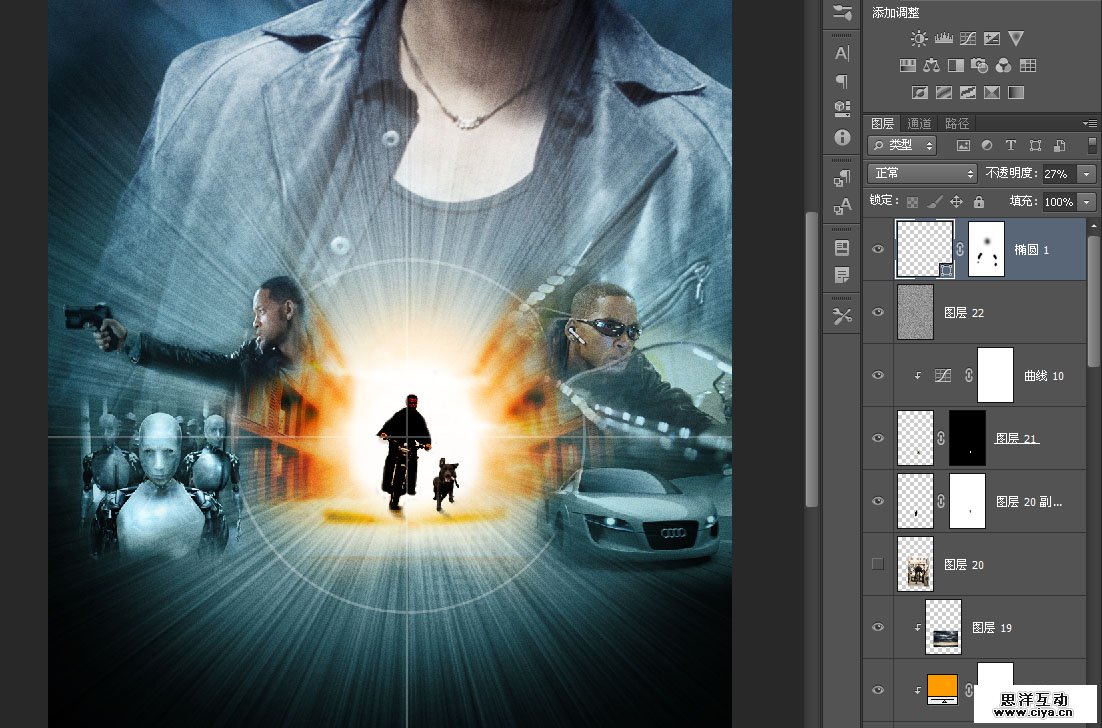Image resolution: width=1102 pixels, height=728 pixels.
Task: Open the Info panel icon
Action: (x=842, y=137)
